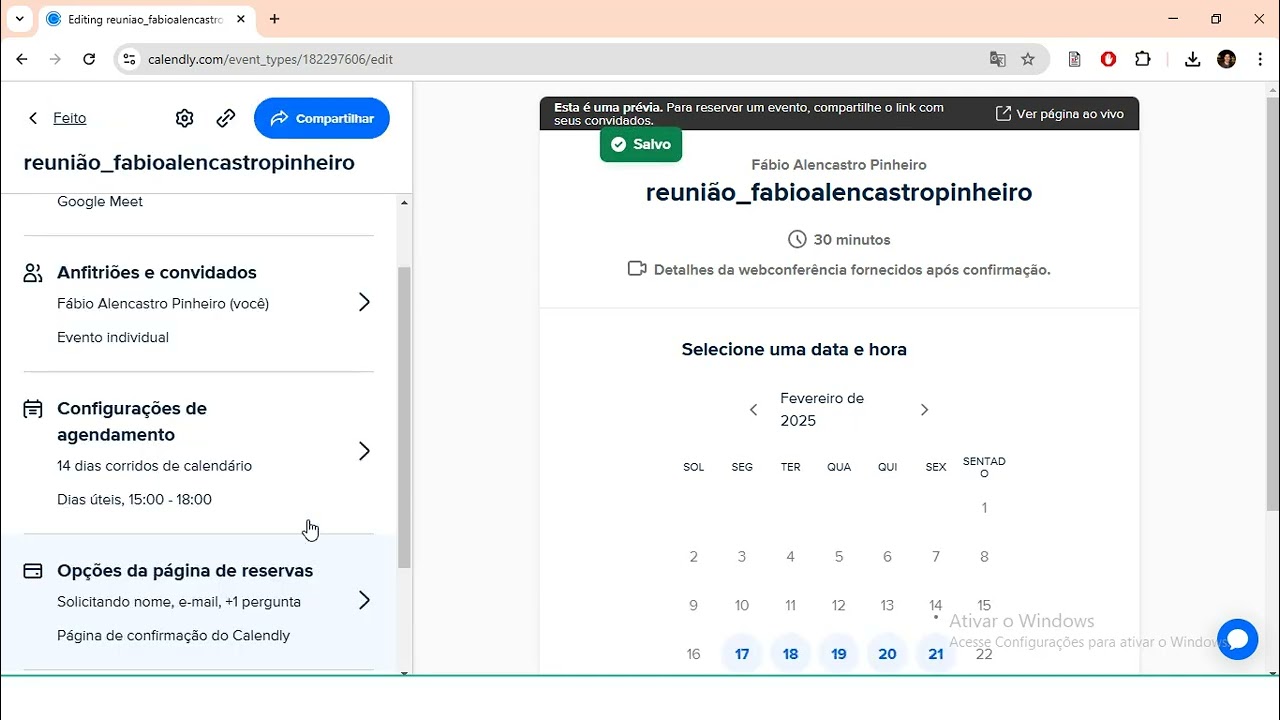The height and width of the screenshot is (720, 1280).
Task: Select the Editing reuniao_fabioalencastro tab
Action: point(145,19)
